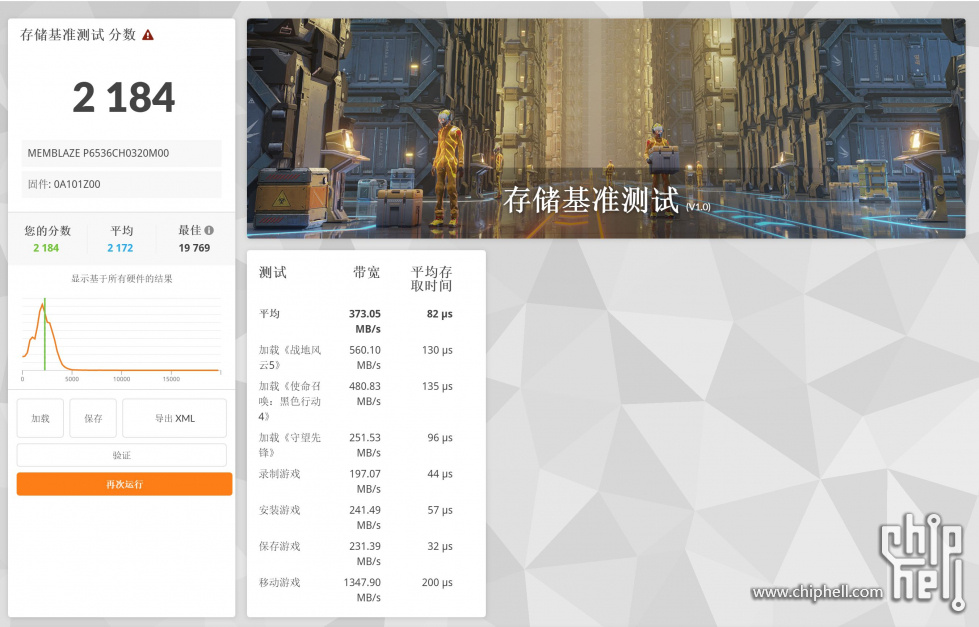Click the info icon next to 最佳

coord(209,230)
